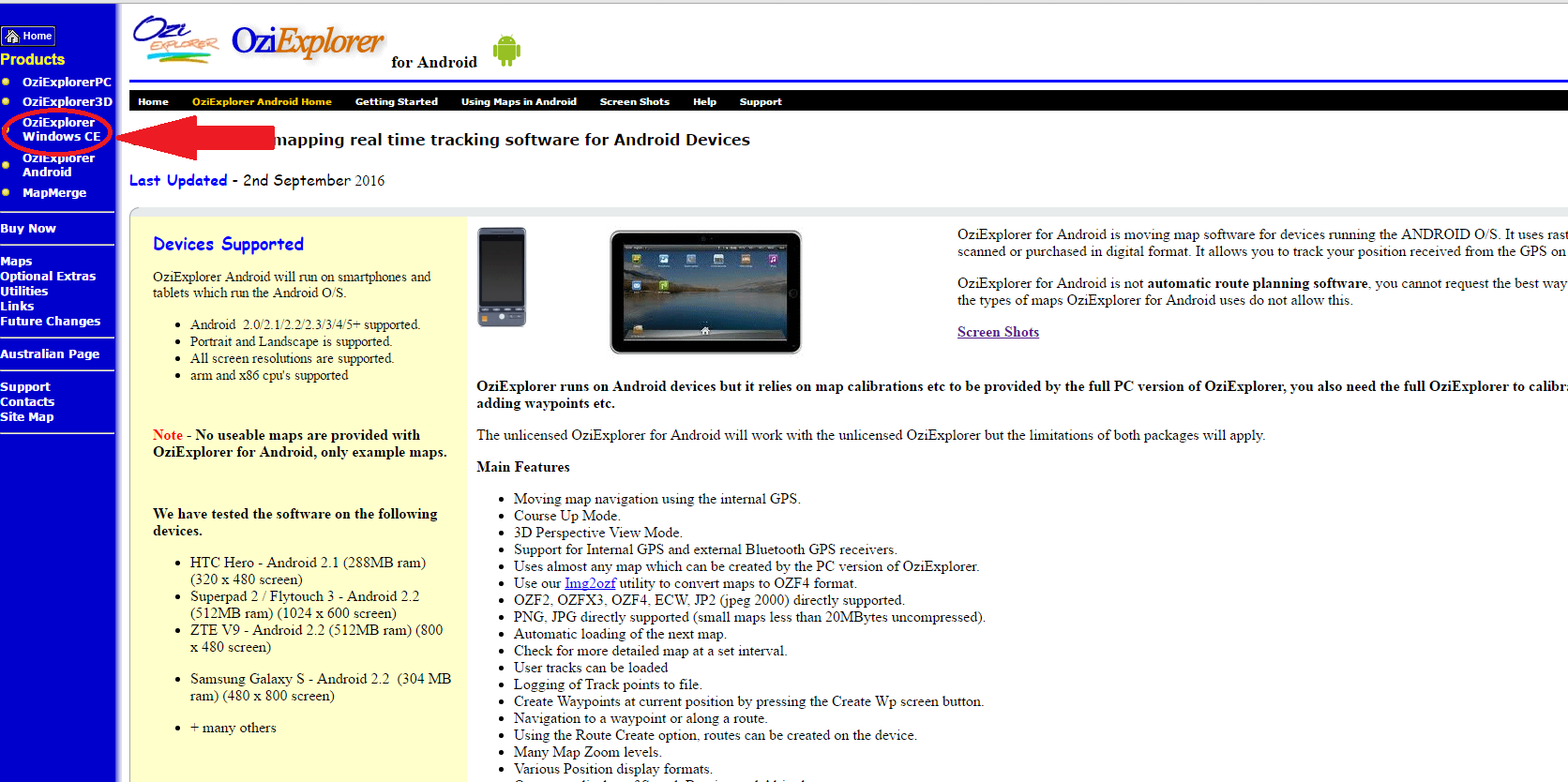The width and height of the screenshot is (1568, 782).
Task: Click the '+ many others' list item
Action: [234, 728]
